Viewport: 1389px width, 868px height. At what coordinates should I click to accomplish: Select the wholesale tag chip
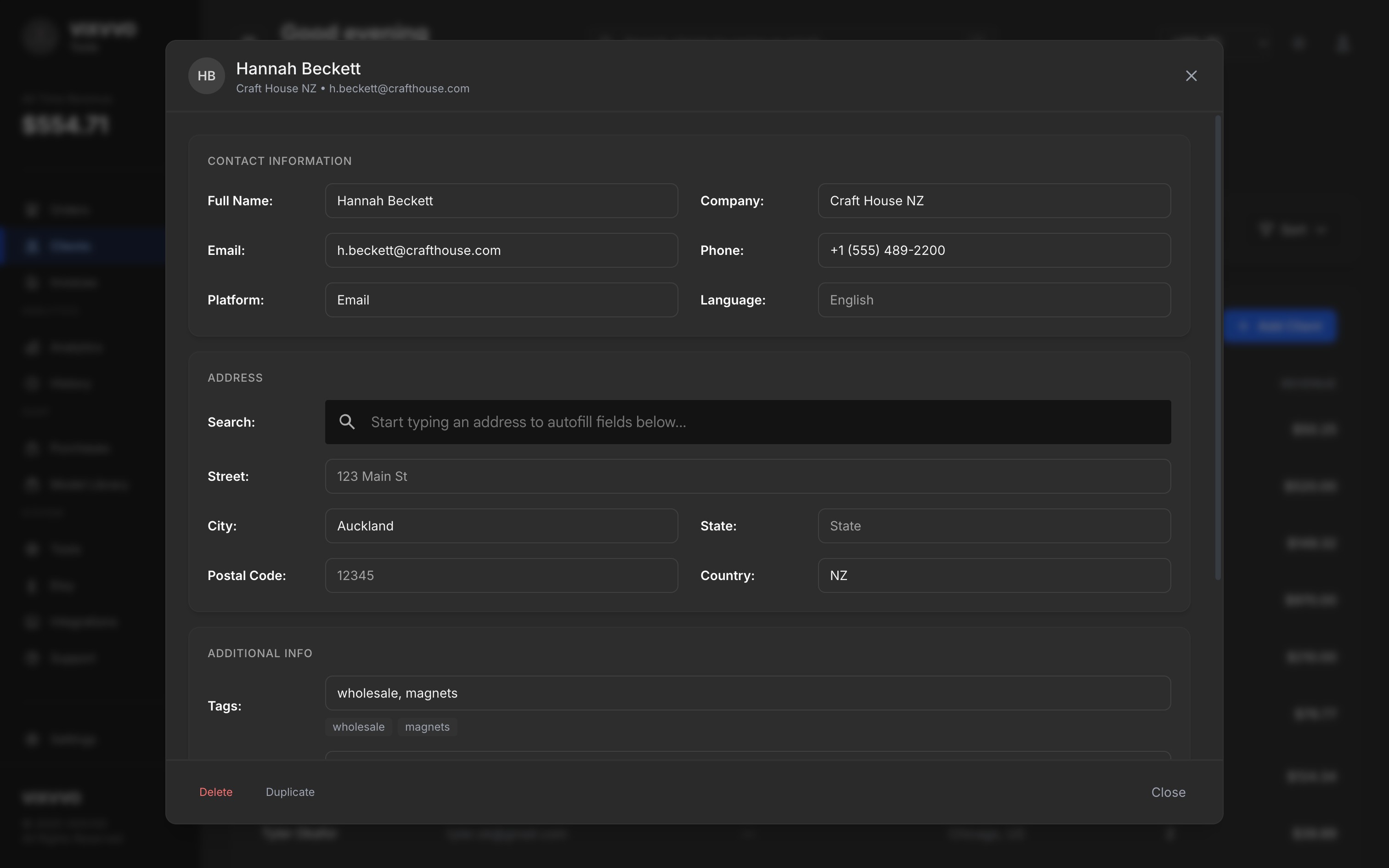[358, 726]
